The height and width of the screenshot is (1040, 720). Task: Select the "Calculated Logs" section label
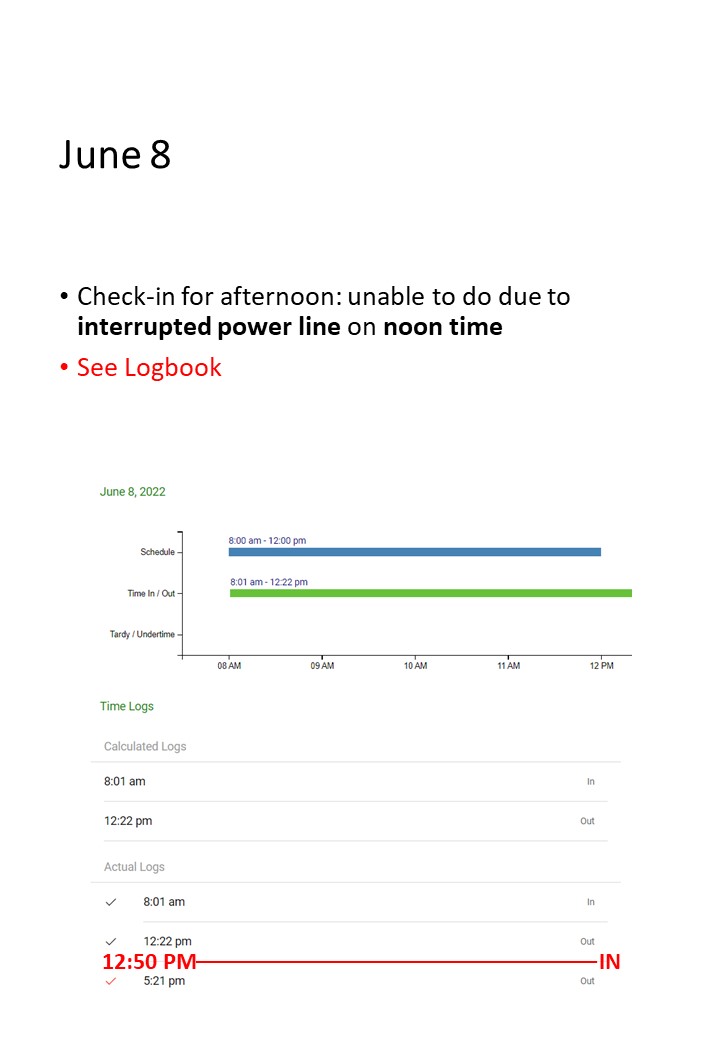coord(145,746)
